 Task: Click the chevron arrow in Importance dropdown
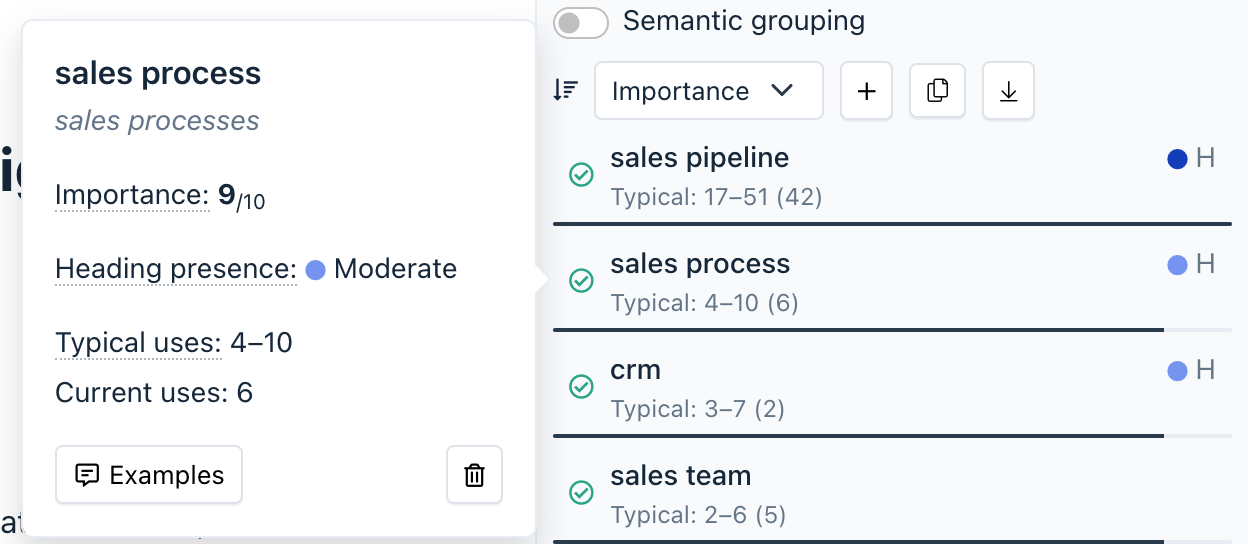click(782, 91)
